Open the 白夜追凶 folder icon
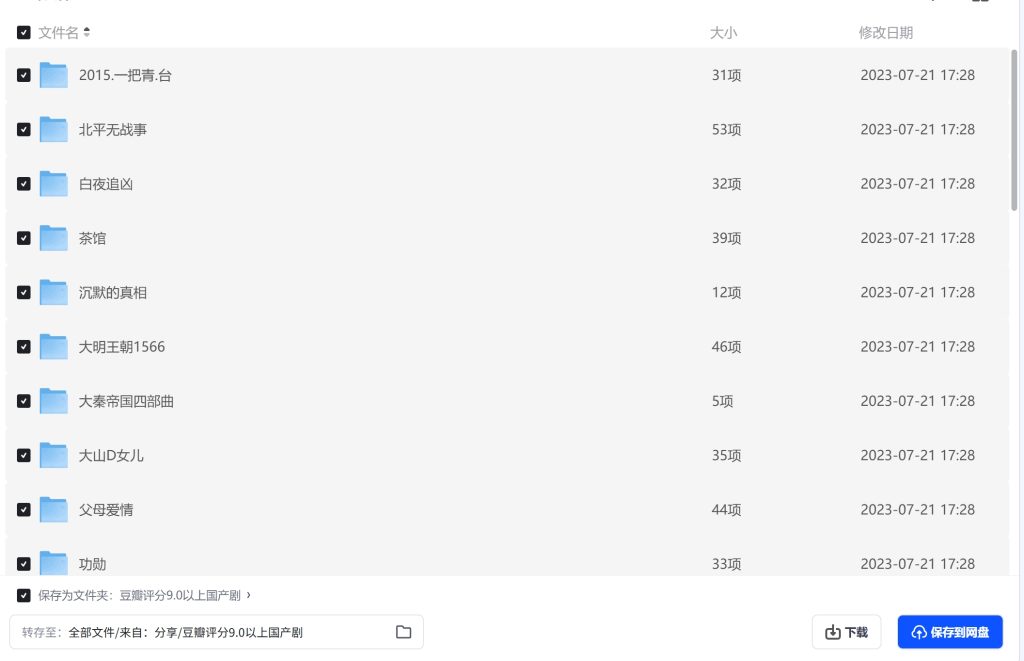The width and height of the screenshot is (1024, 661). (54, 184)
